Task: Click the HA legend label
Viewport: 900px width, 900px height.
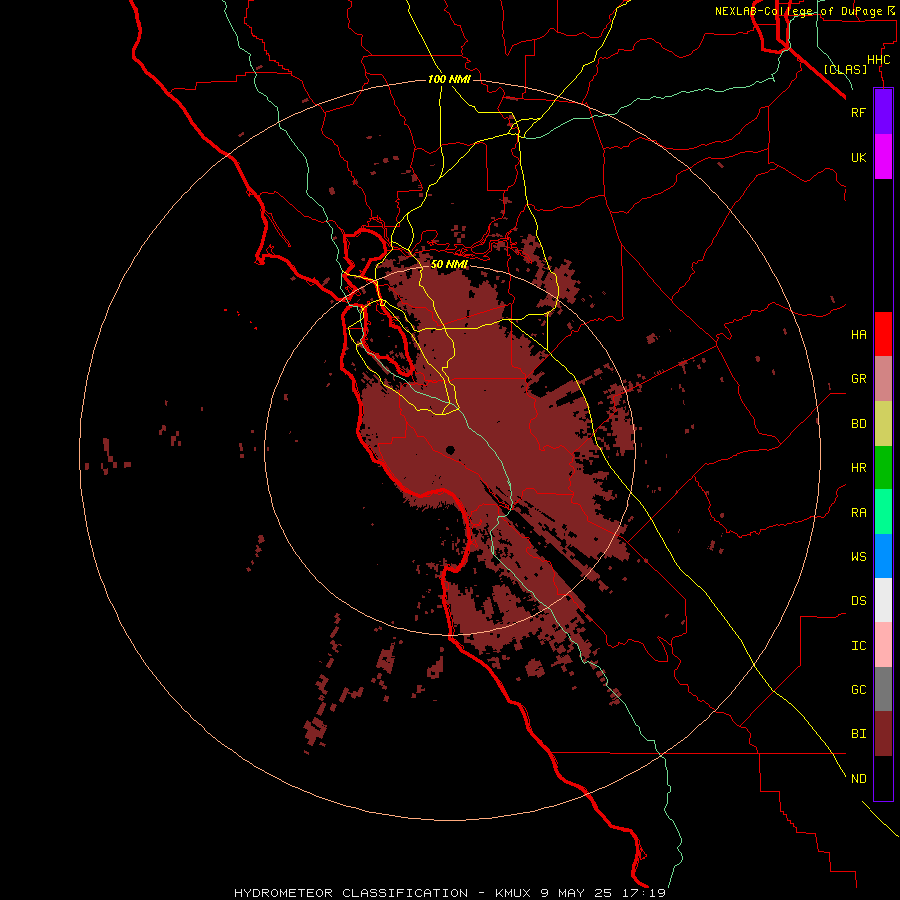Action: point(858,334)
